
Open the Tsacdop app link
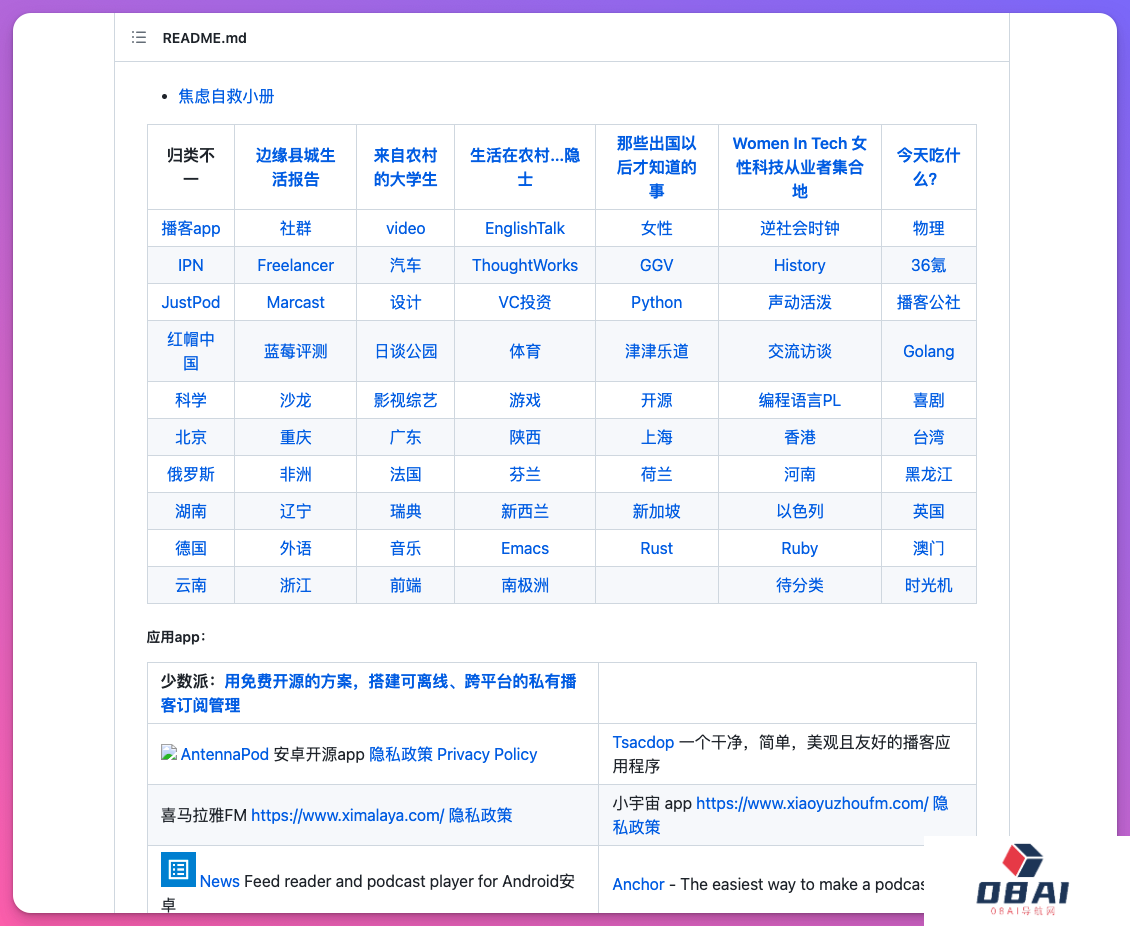click(x=643, y=742)
